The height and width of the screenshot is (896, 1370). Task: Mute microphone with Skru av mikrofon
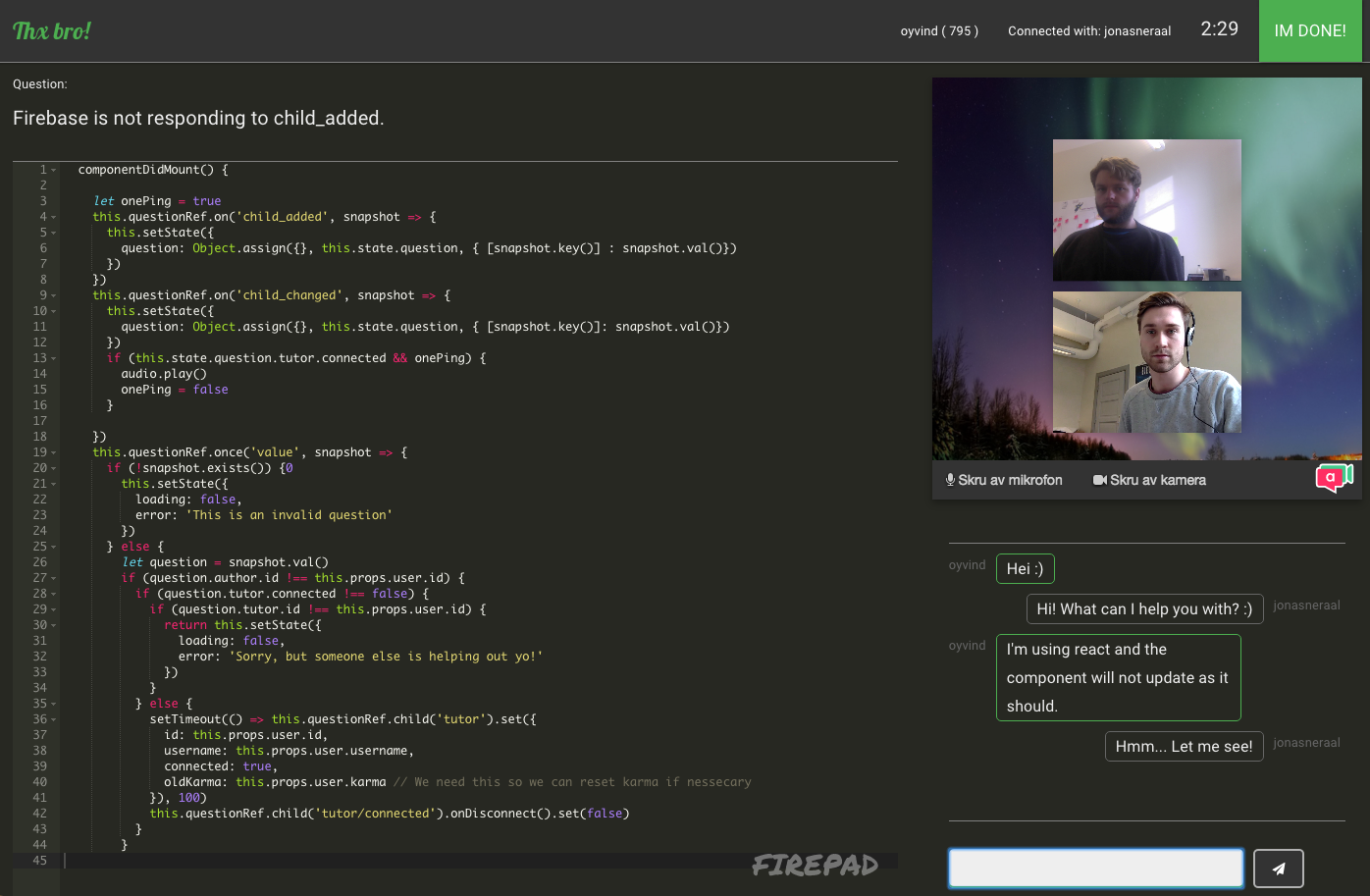pos(1004,480)
